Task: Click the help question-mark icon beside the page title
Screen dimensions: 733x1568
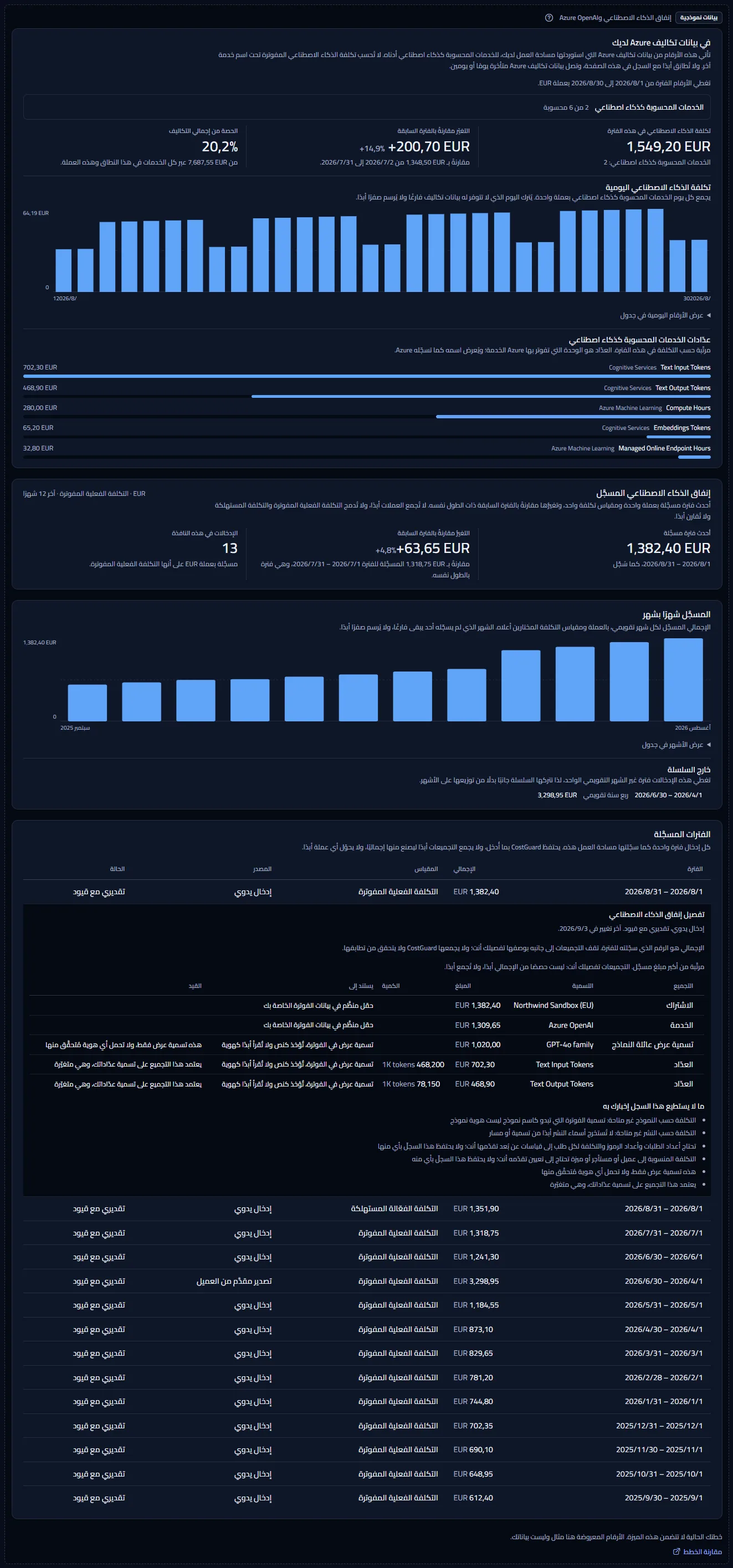Action: tap(549, 18)
